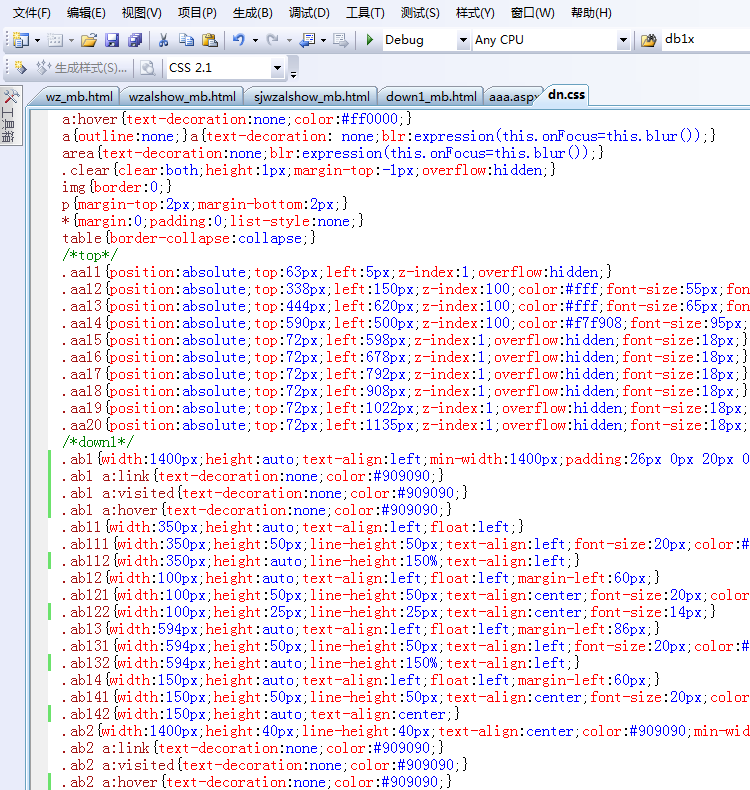Click the Open File folder icon
This screenshot has height=790, width=750.
(x=89, y=40)
